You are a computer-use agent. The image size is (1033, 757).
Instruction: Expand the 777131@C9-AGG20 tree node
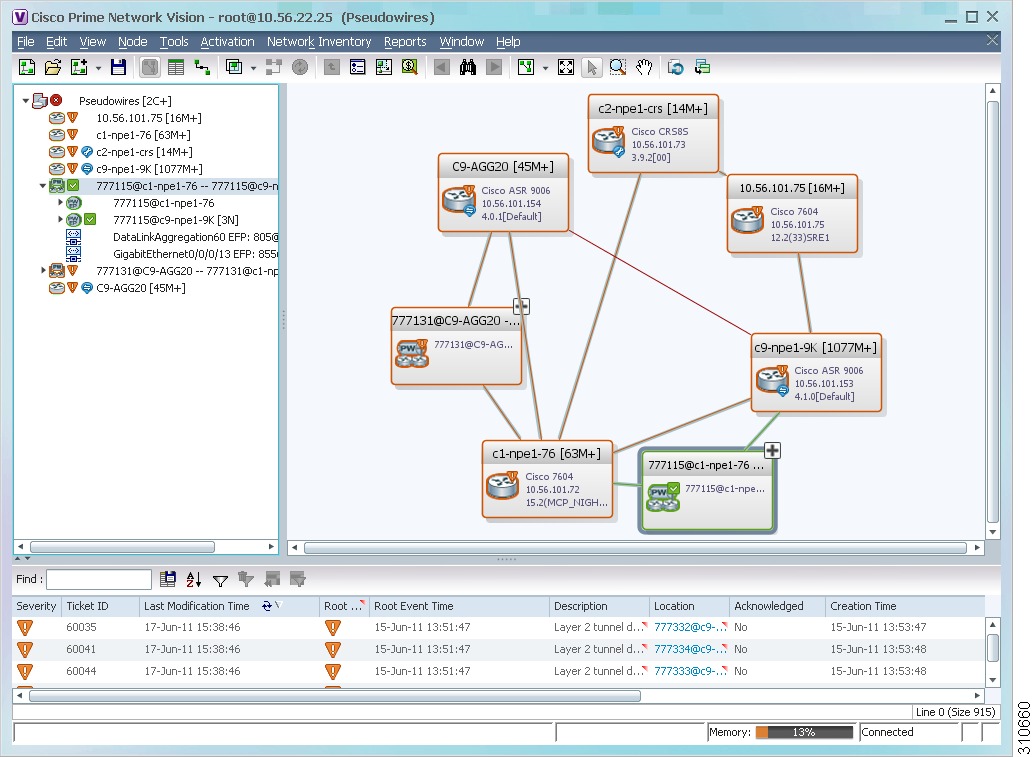coord(43,270)
